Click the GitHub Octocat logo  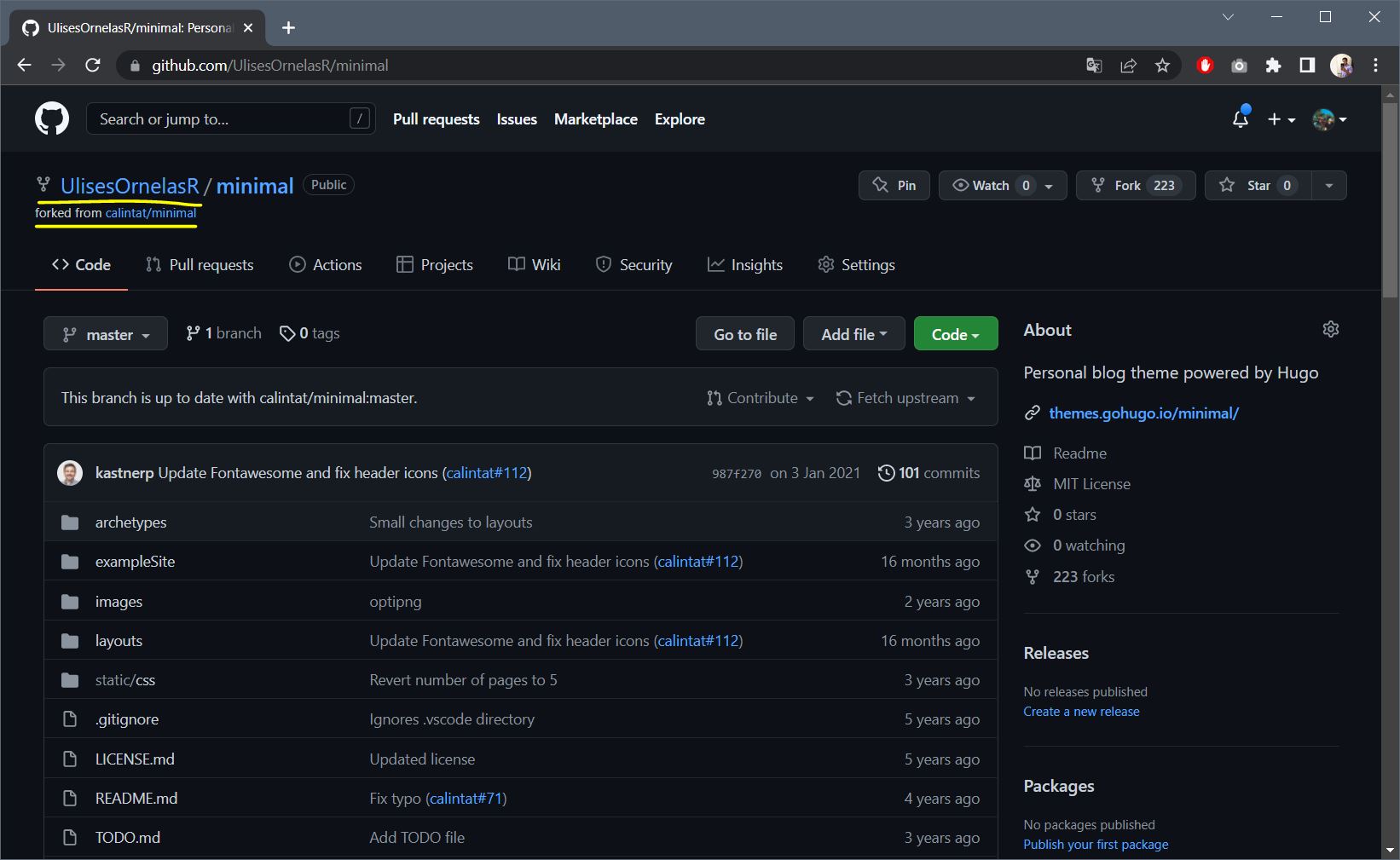(x=52, y=118)
